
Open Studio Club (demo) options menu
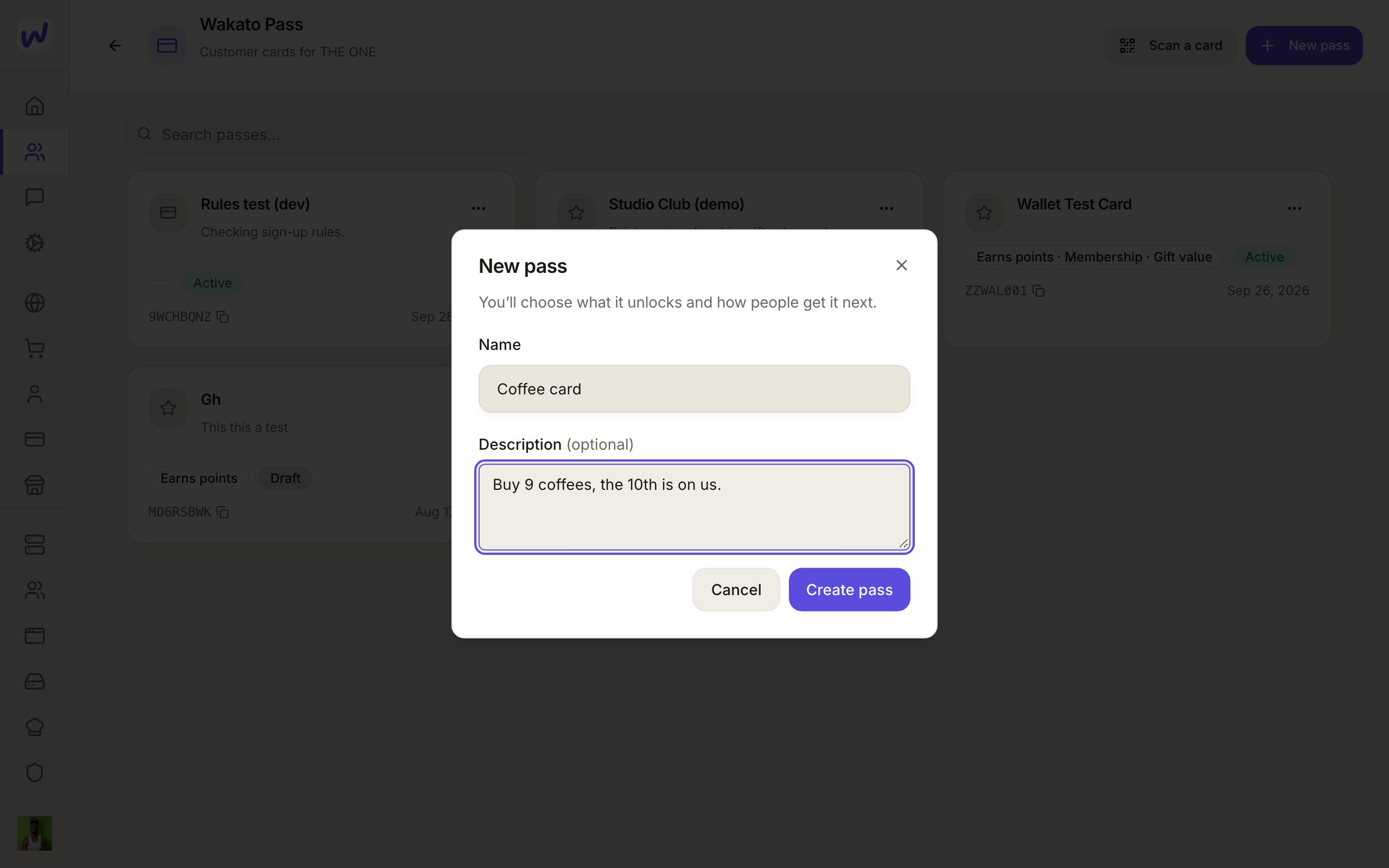coord(886,208)
